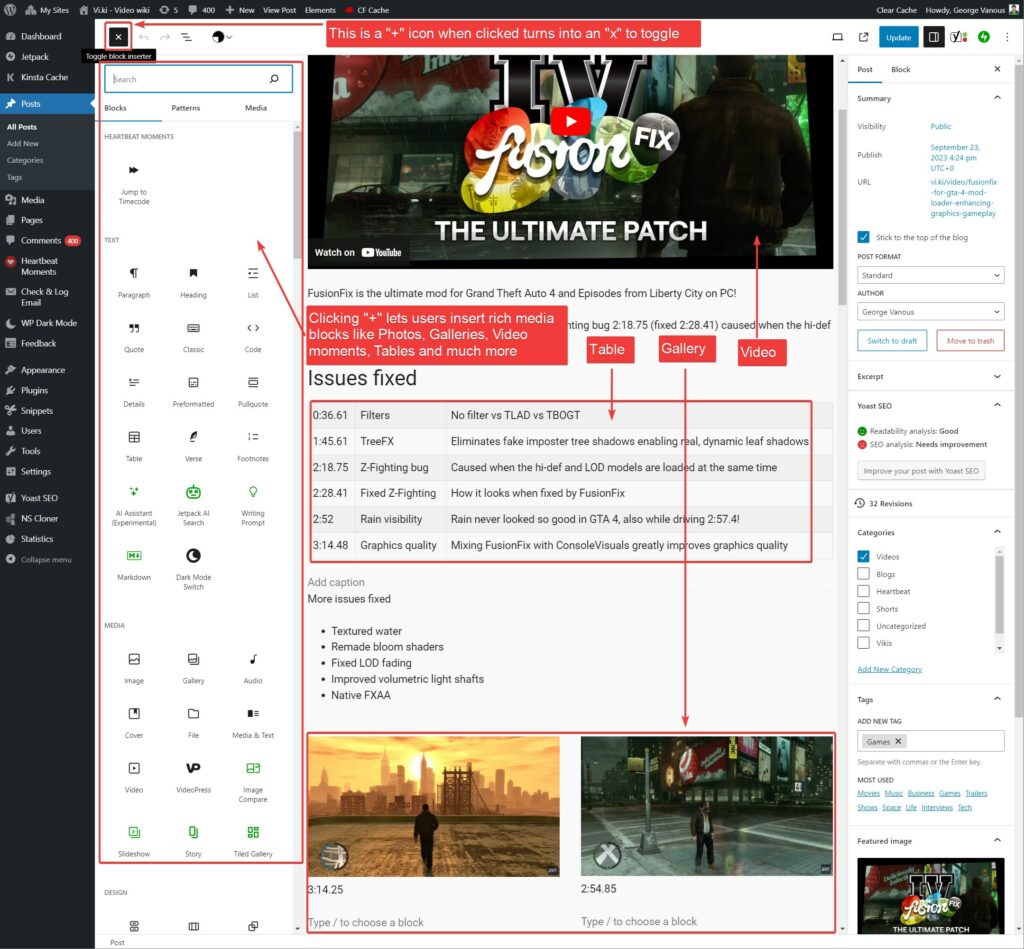Viewport: 1024px width, 949px height.
Task: Insert a Heading block
Action: pos(193,281)
